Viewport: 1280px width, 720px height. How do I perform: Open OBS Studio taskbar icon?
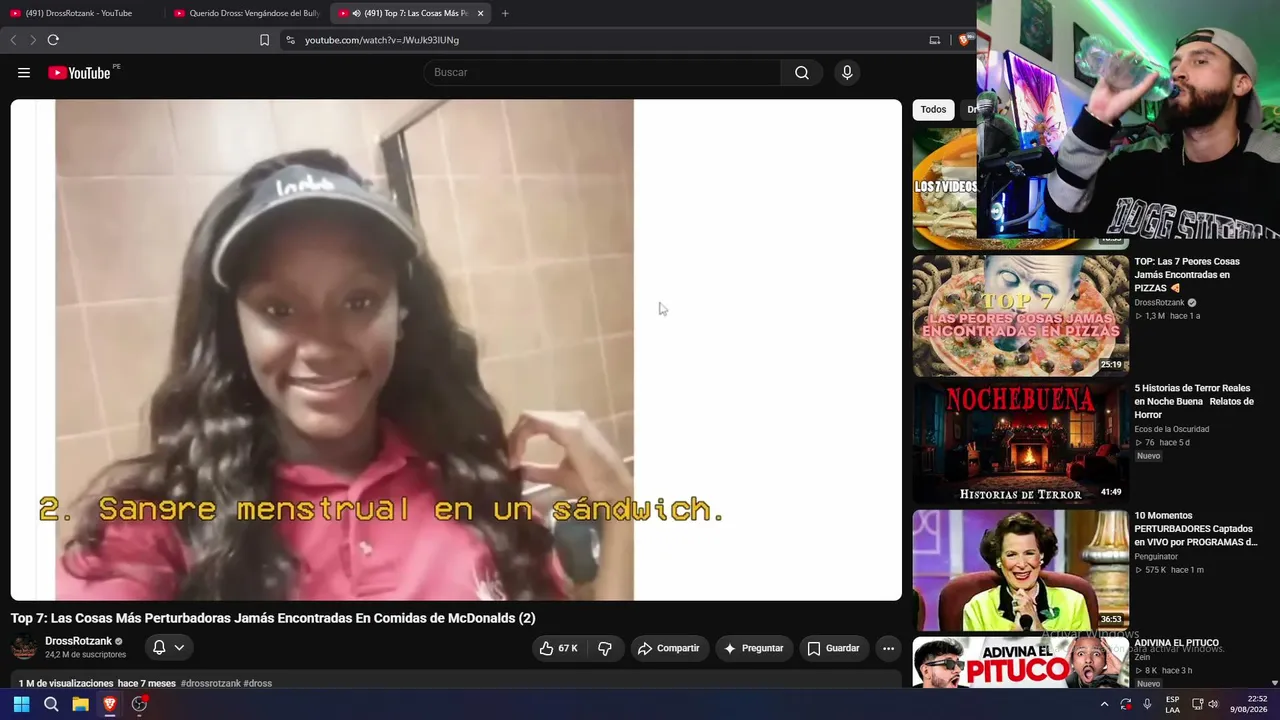[x=139, y=704]
